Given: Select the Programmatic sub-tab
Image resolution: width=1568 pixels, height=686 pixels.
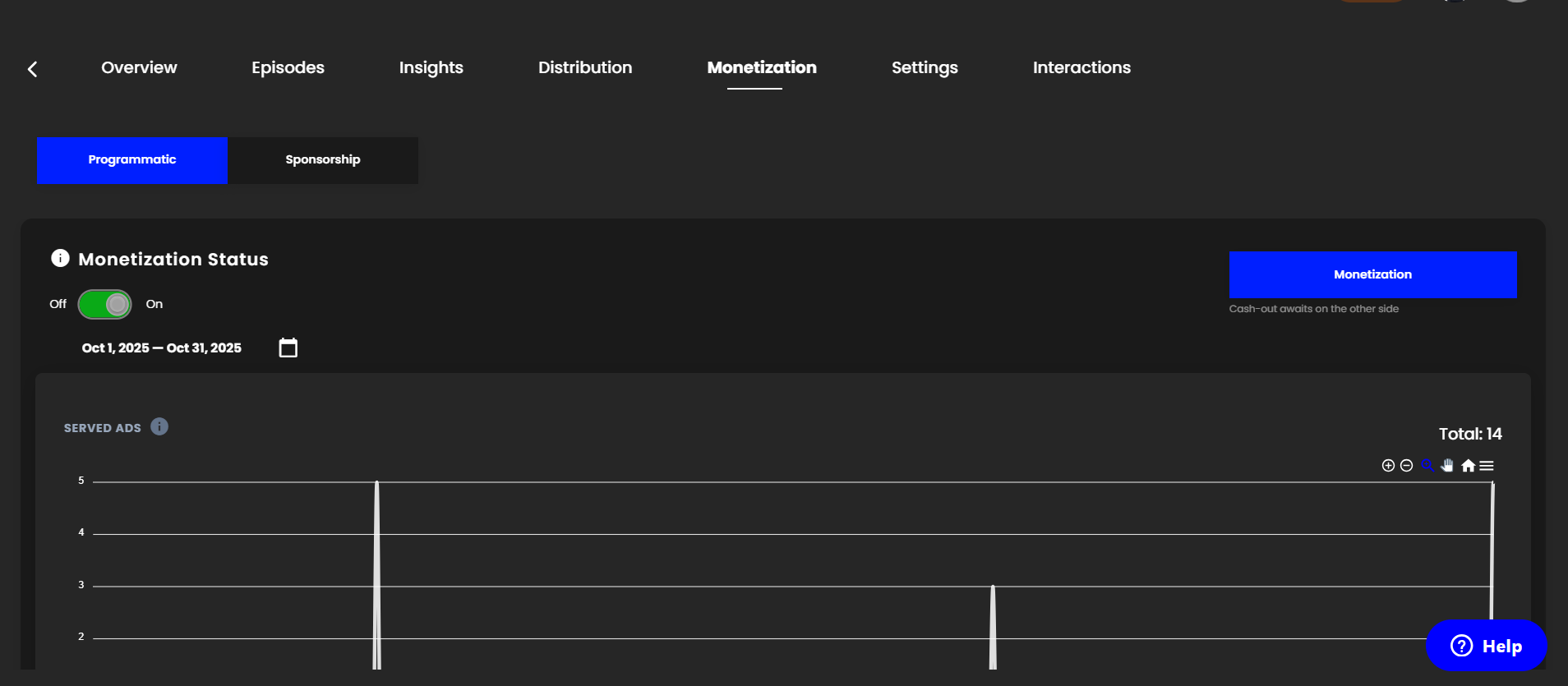Looking at the screenshot, I should tap(132, 160).
